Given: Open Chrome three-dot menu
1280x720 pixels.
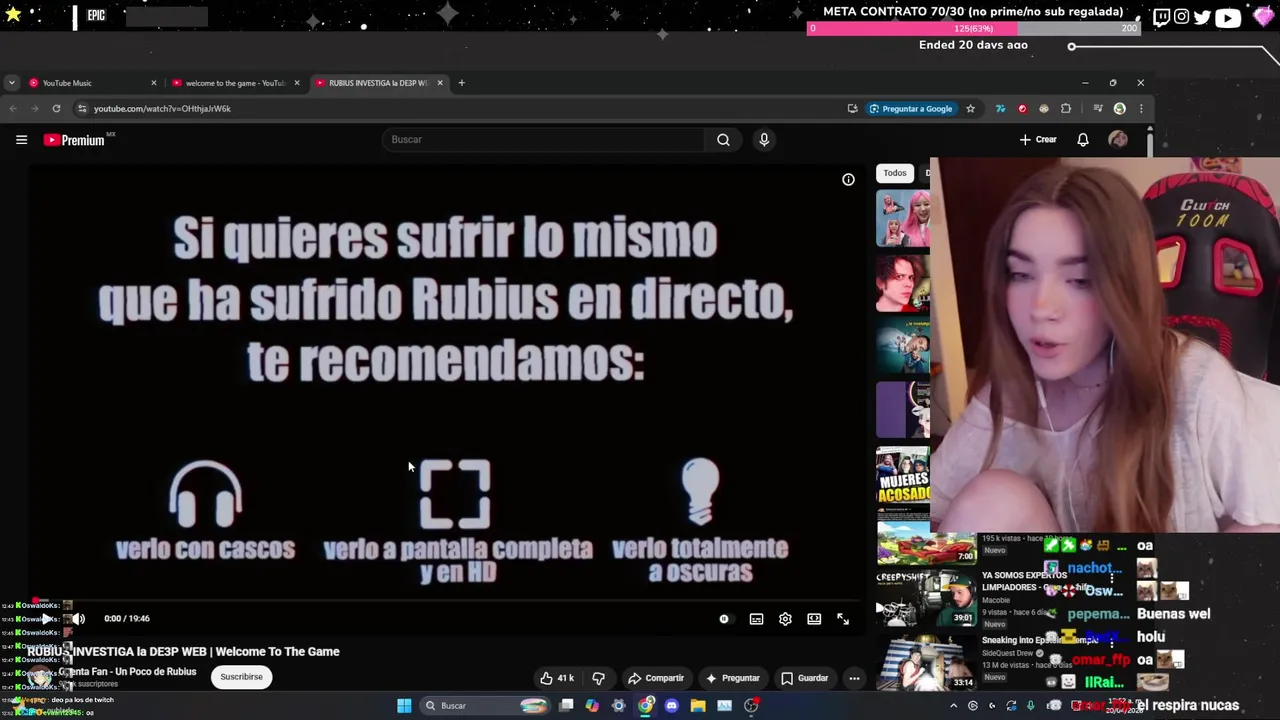Looking at the screenshot, I should click(1141, 108).
